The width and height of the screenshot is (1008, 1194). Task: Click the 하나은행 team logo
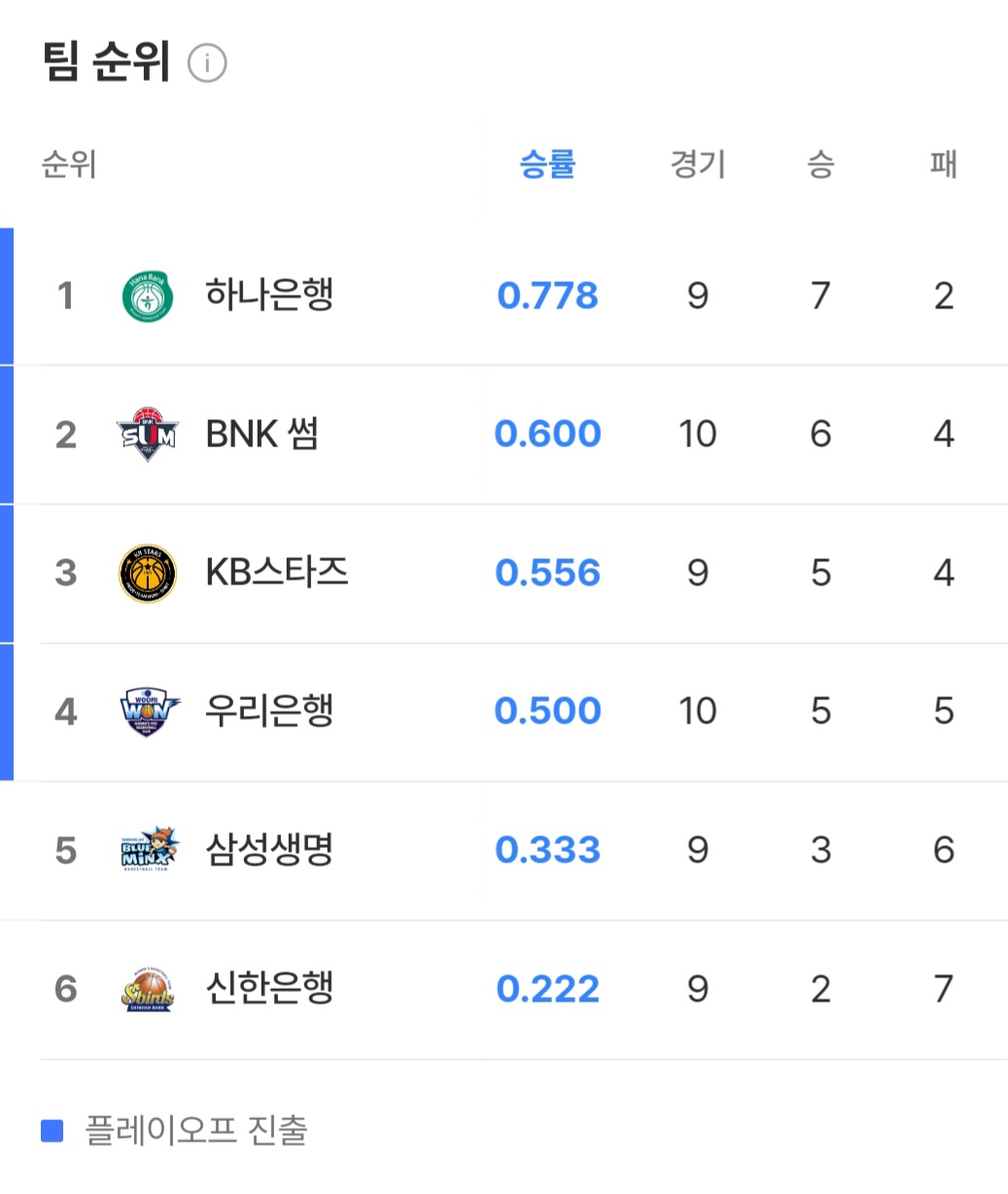pyautogui.click(x=147, y=296)
